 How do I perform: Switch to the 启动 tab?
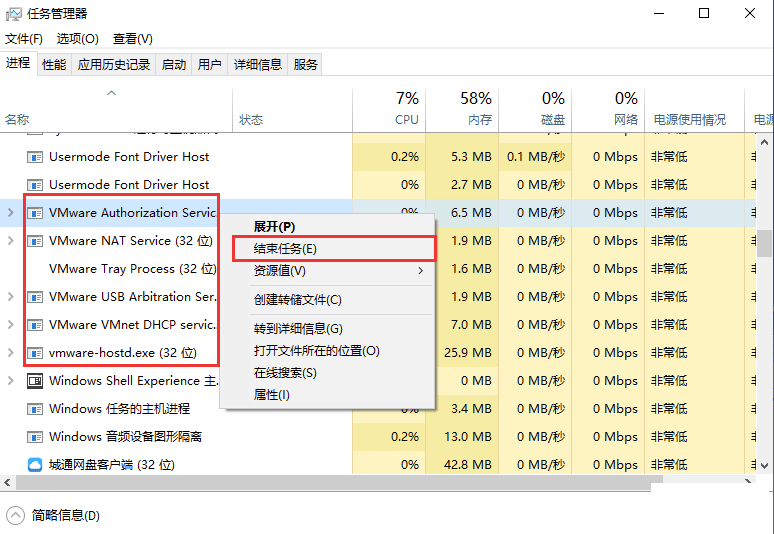pos(174,65)
